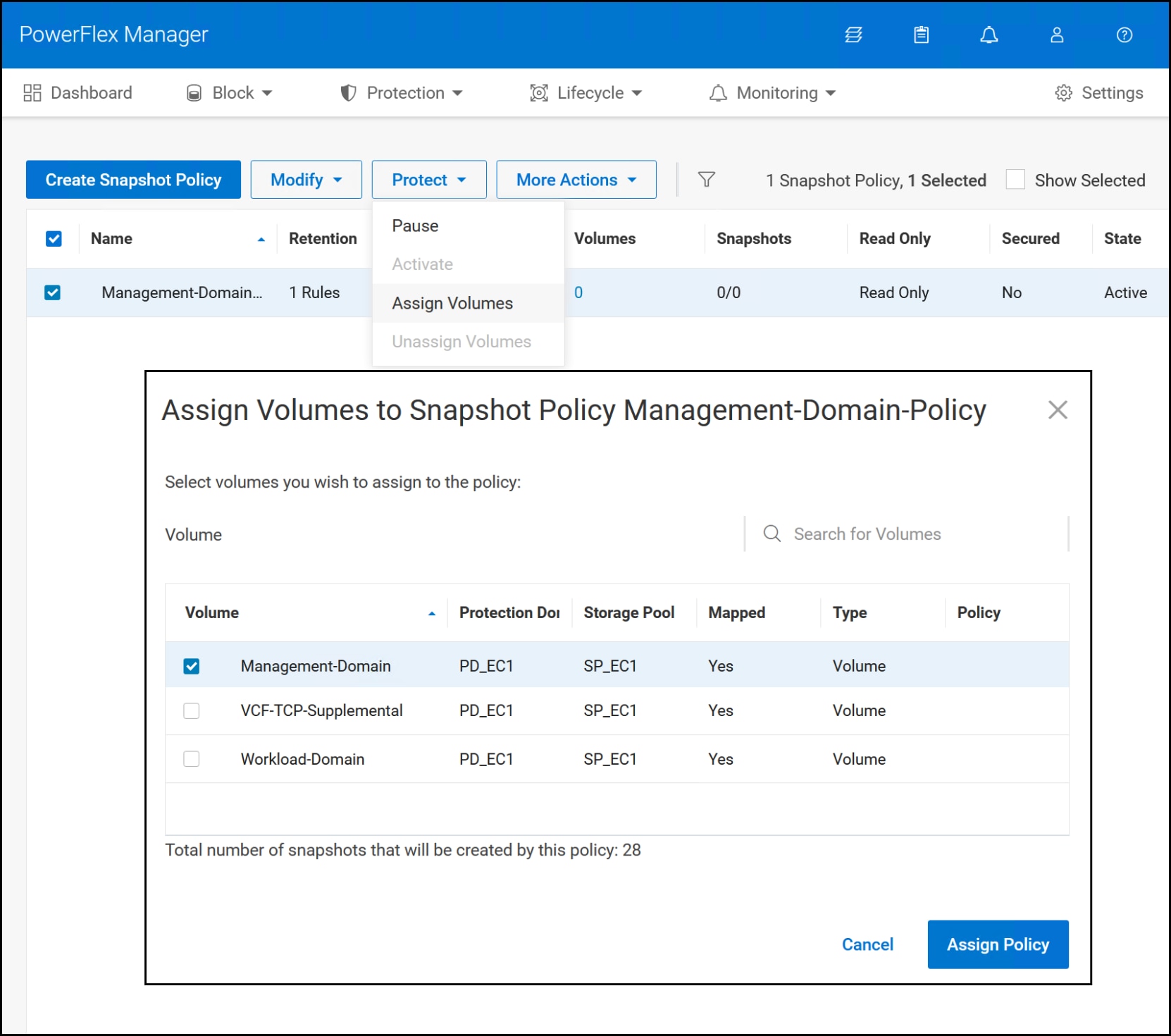The width and height of the screenshot is (1171, 1036).
Task: Open the More Actions dropdown
Action: tap(576, 180)
